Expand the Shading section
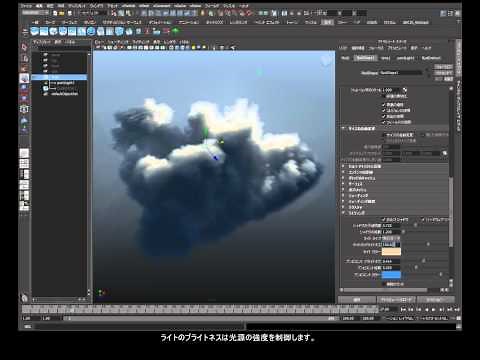 (x=343, y=195)
